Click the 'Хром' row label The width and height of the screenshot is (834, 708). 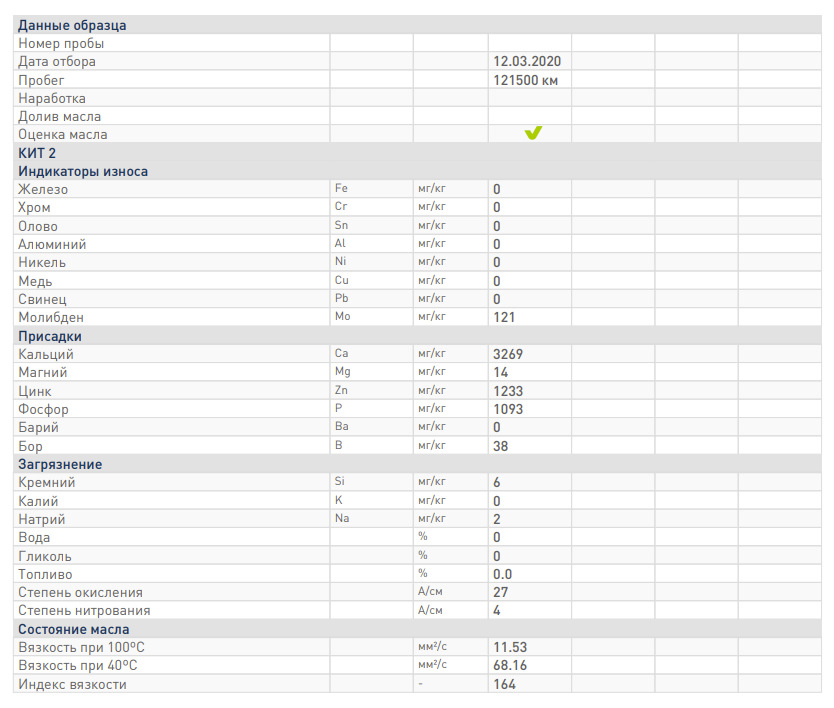(34, 207)
